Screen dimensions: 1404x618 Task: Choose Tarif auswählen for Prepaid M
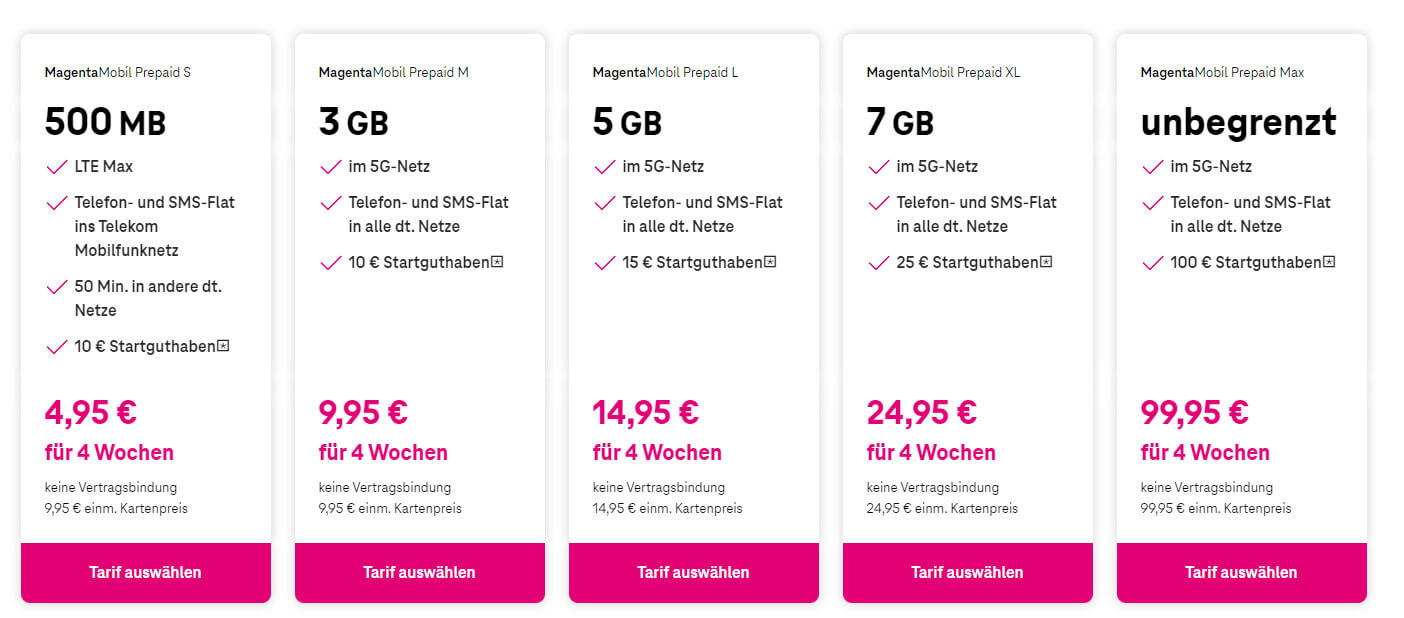419,573
